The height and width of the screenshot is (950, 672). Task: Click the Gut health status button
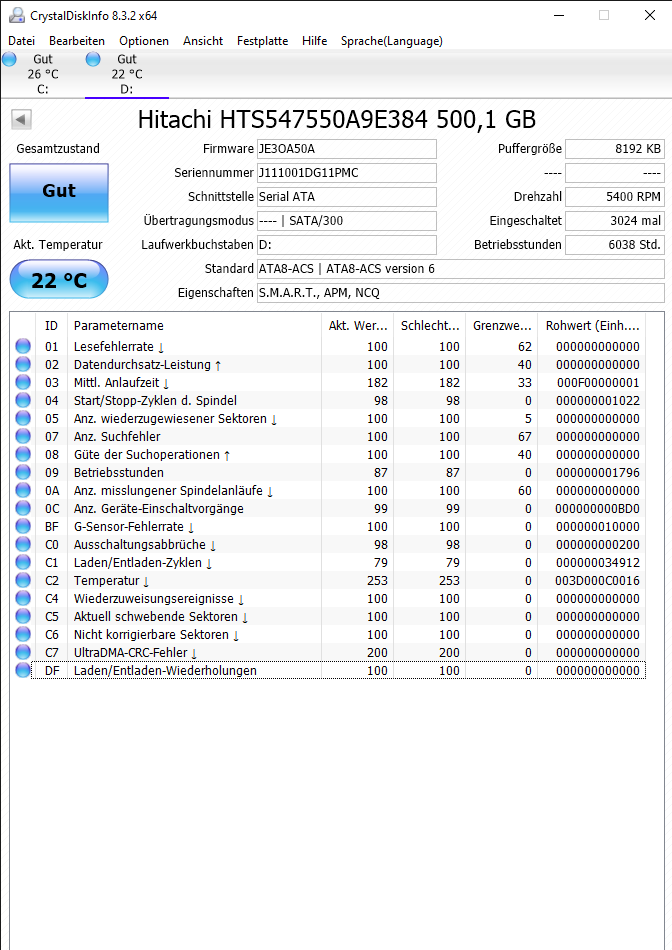pos(59,192)
